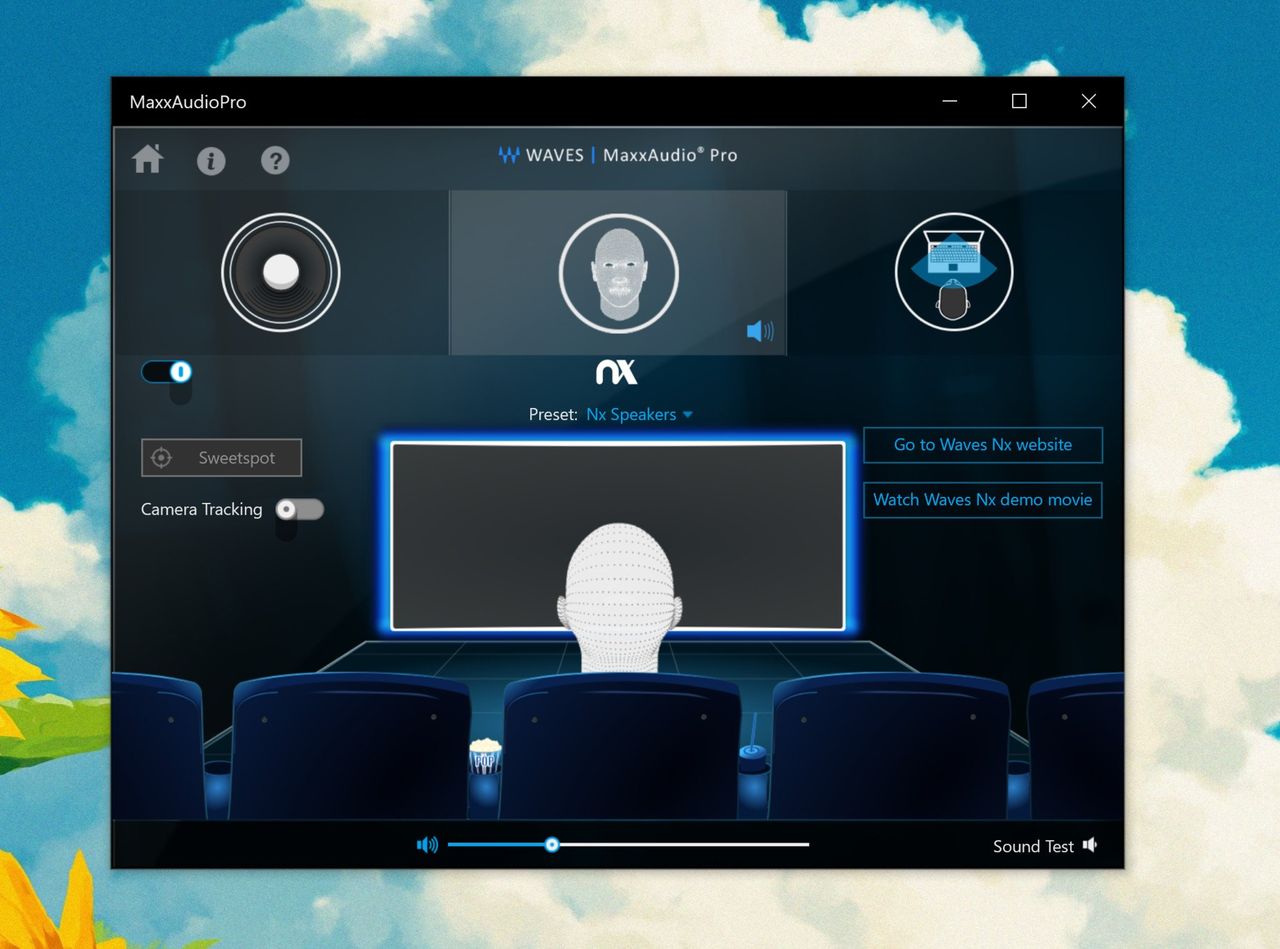The height and width of the screenshot is (949, 1280).
Task: Click Watch Waves Nx demo movie
Action: (x=983, y=500)
